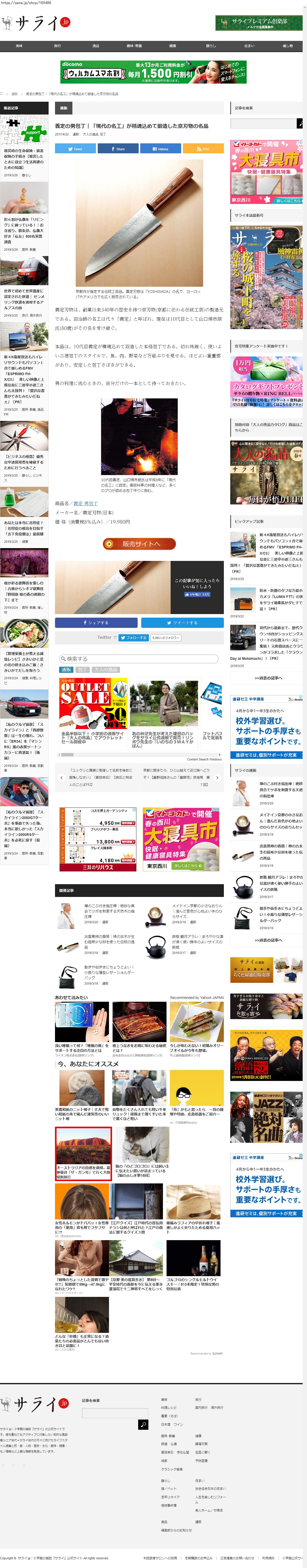This screenshot has width=307, height=1568.
Task: Click the footer search magnifier button
Action: (x=143, y=1425)
